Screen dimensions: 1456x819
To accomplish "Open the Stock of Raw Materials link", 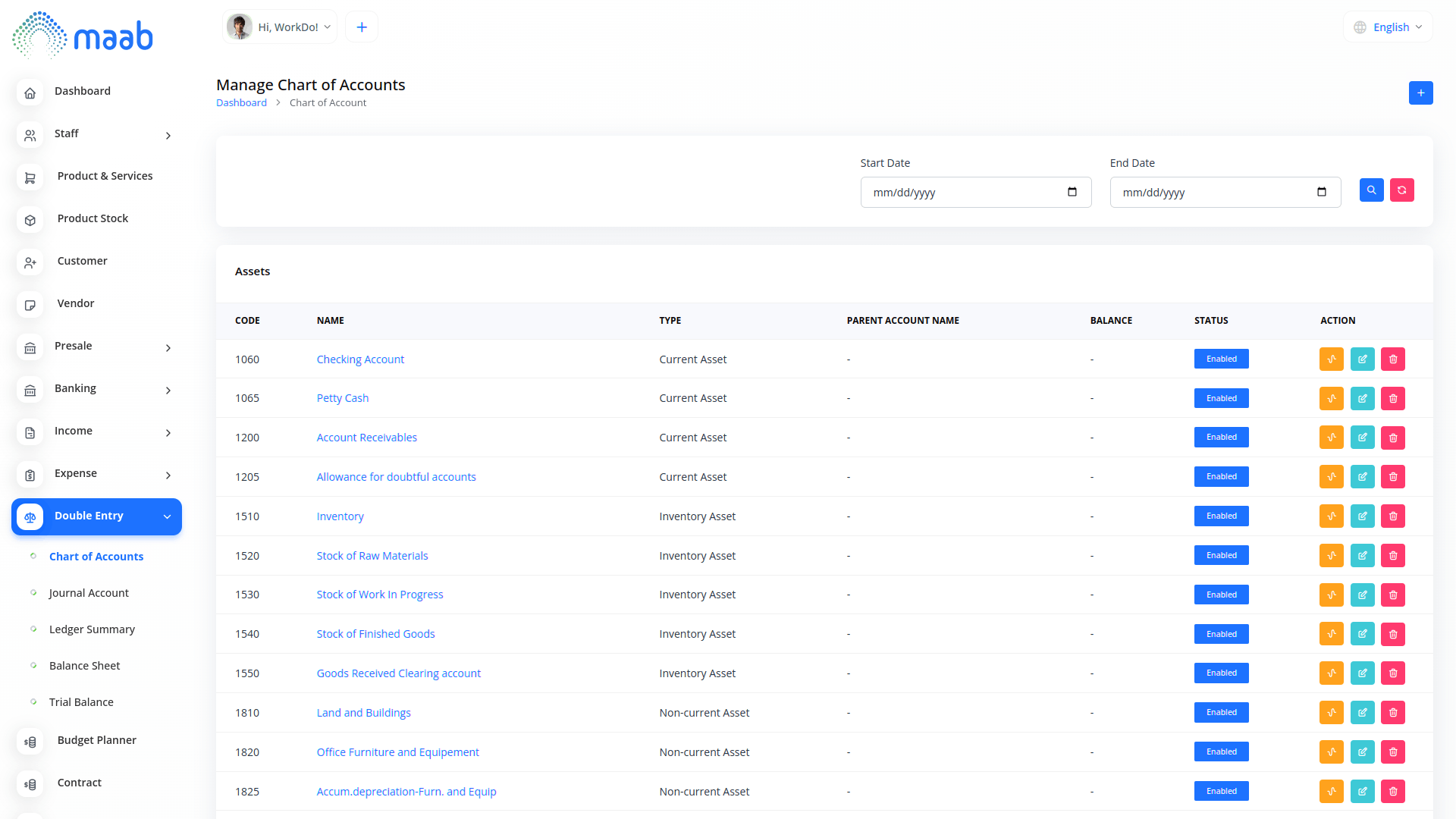I will click(x=372, y=556).
